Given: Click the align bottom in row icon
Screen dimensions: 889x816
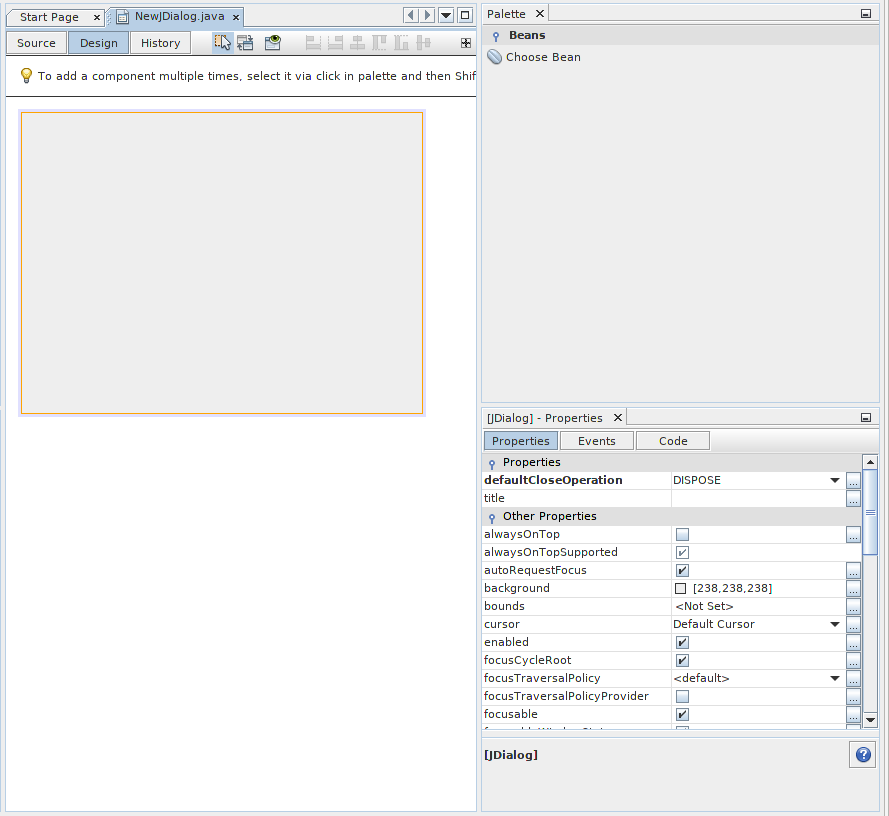Looking at the screenshot, I should [x=401, y=43].
